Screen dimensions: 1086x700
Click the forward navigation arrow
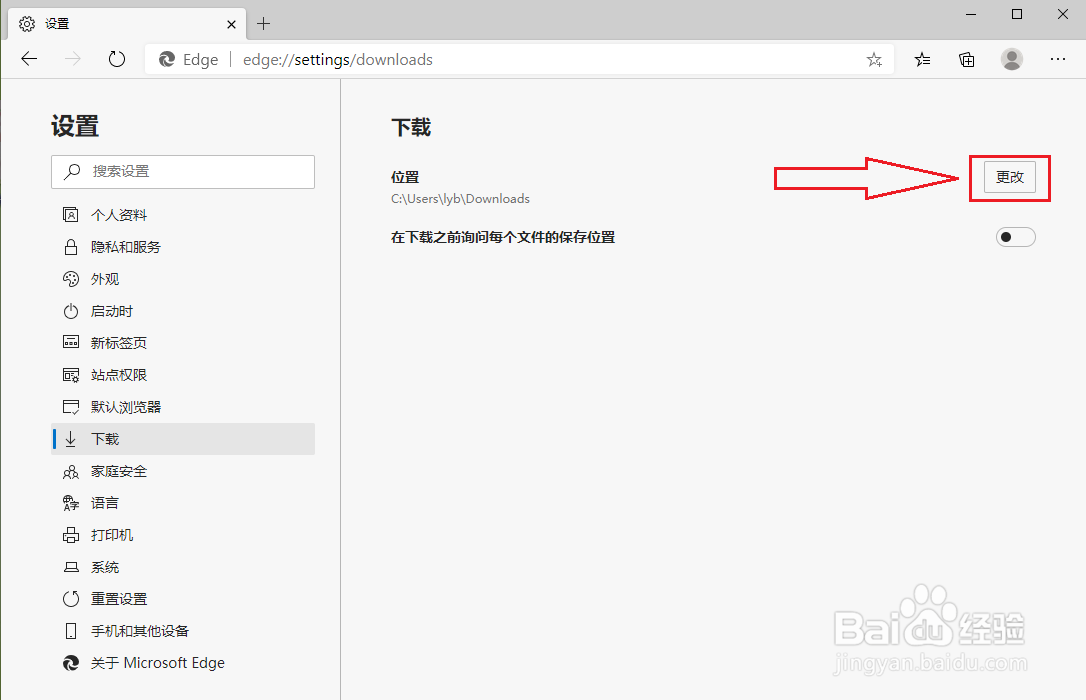tap(73, 60)
